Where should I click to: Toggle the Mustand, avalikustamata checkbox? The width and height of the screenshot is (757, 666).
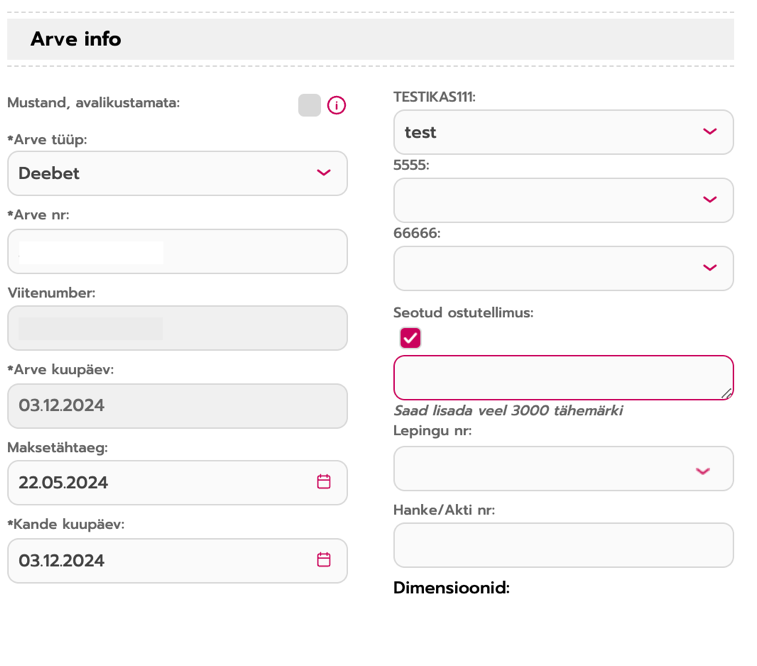coord(309,105)
